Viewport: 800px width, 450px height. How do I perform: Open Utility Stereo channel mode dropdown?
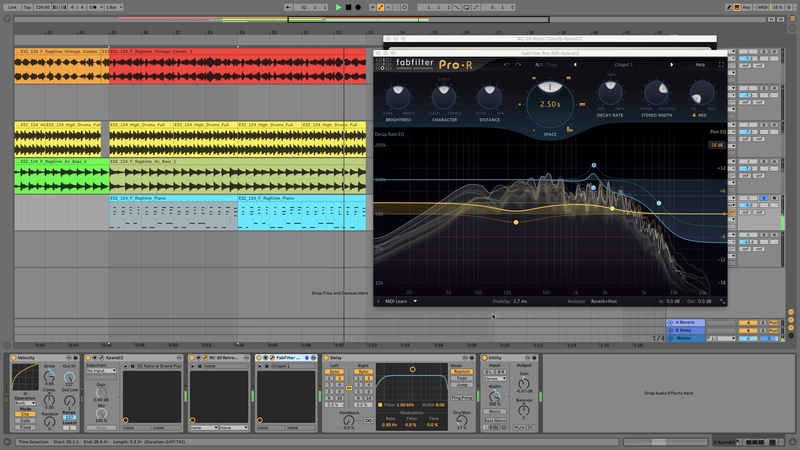point(494,379)
